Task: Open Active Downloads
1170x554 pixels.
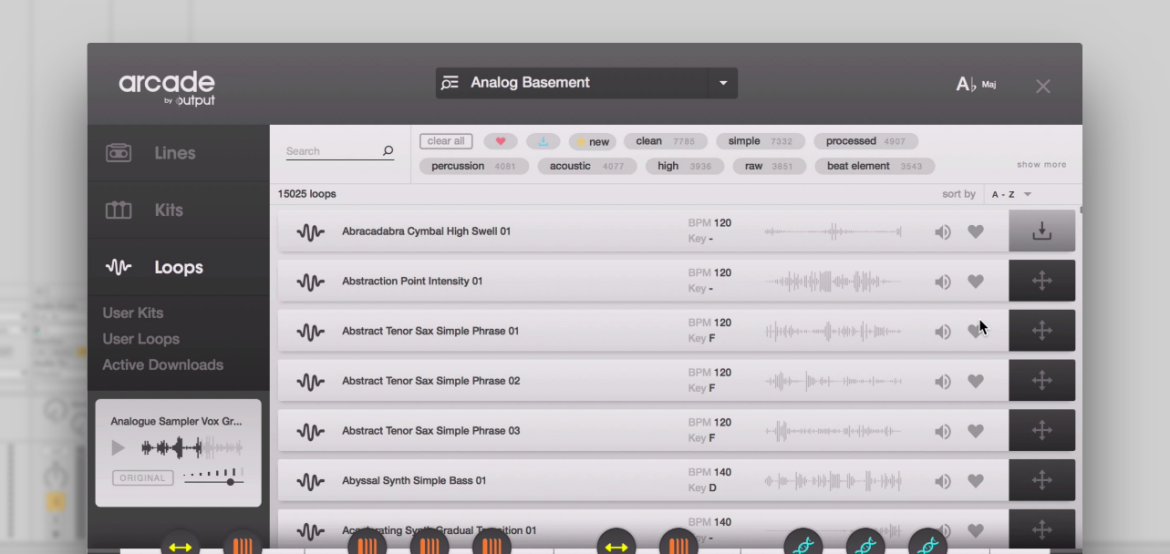Action: pos(163,365)
